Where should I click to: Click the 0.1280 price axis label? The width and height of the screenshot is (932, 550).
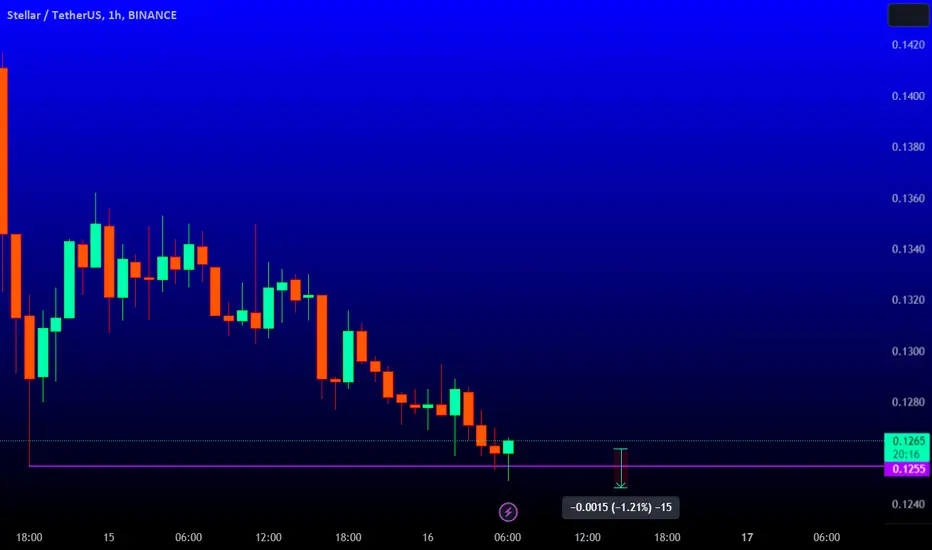pyautogui.click(x=908, y=402)
